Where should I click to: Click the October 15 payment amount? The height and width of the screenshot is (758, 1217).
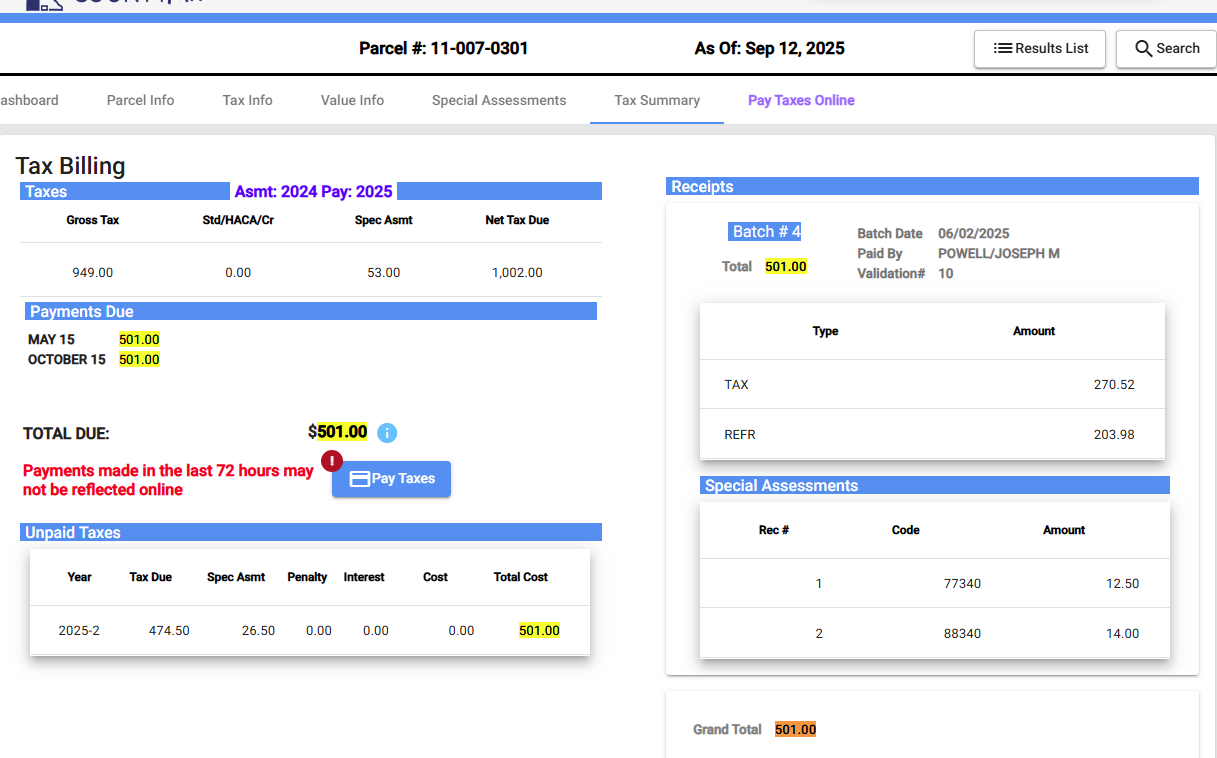tap(139, 360)
